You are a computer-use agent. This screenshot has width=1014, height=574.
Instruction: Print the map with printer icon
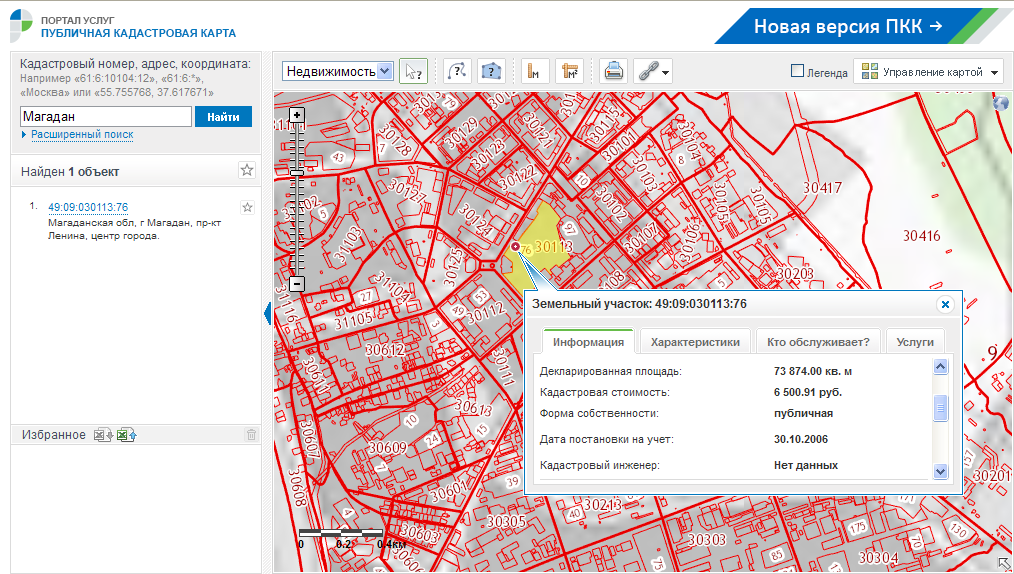tap(613, 71)
